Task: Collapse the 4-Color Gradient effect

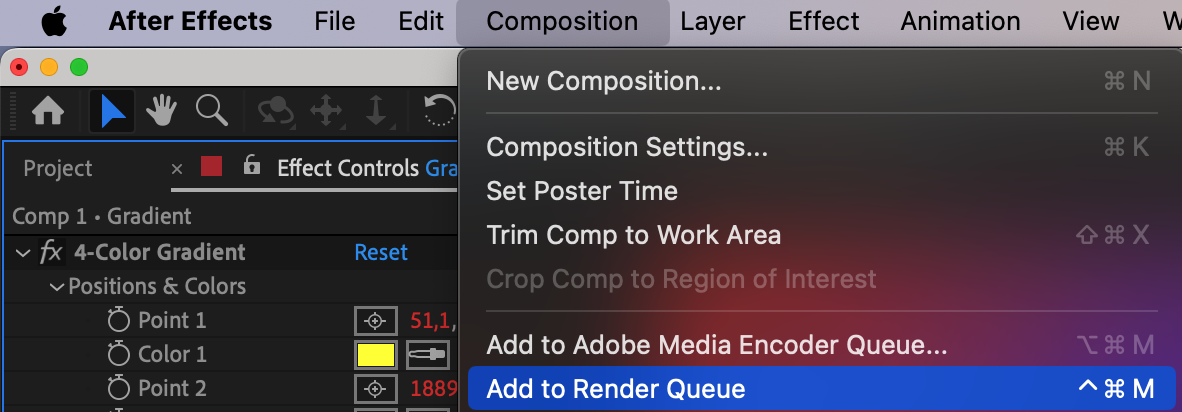Action: point(23,253)
